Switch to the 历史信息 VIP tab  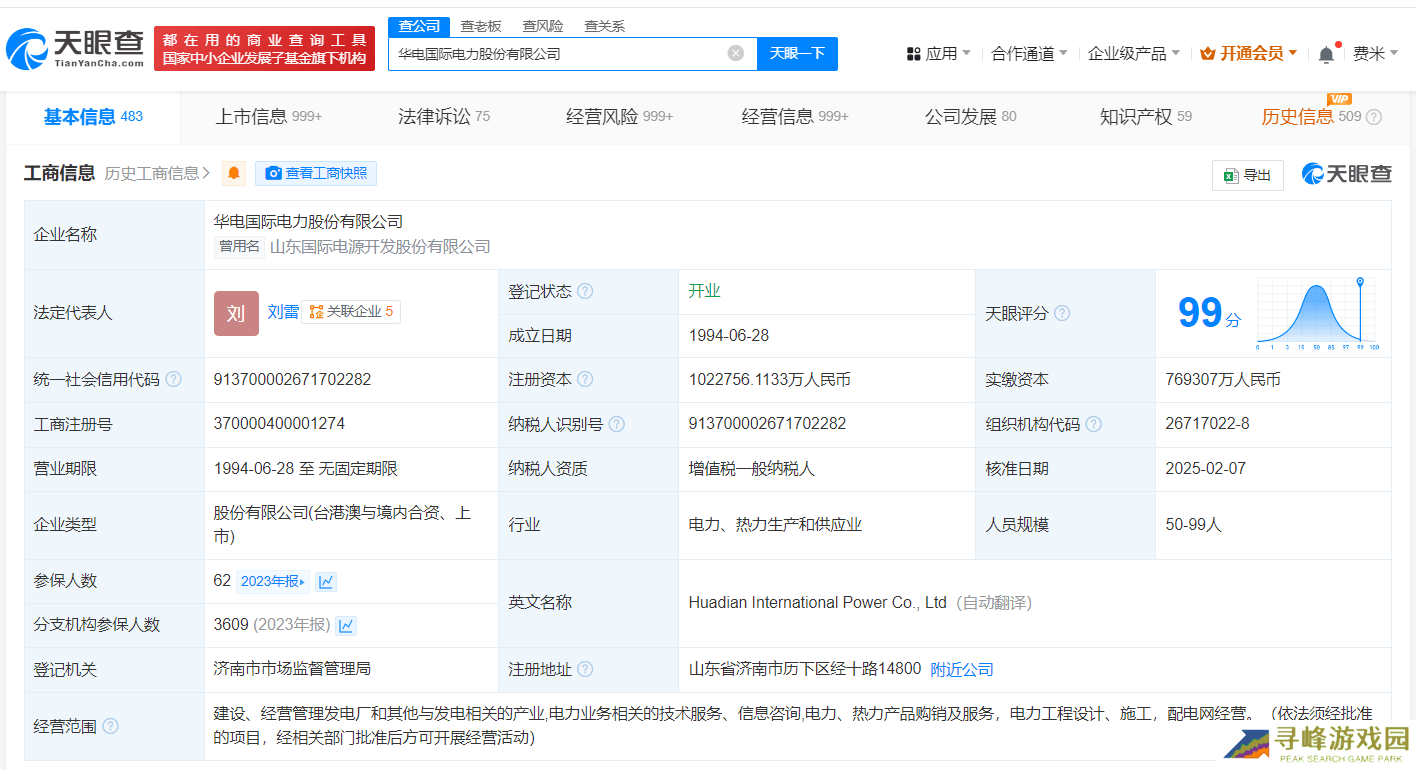point(1311,117)
